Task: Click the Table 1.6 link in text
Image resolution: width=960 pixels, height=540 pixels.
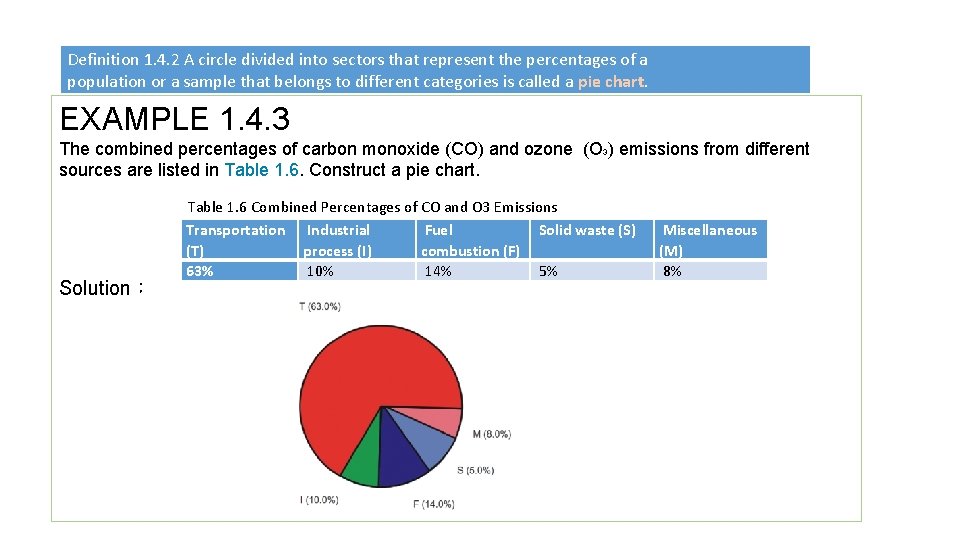Action: [x=261, y=170]
